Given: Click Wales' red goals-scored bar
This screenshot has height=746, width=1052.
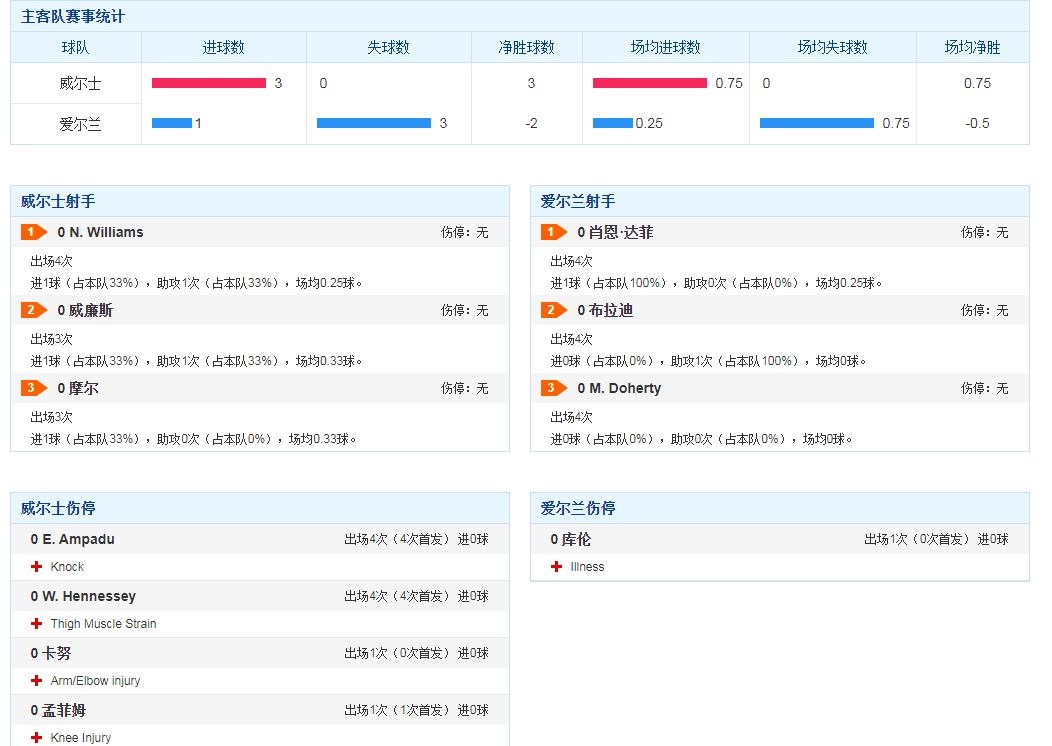Looking at the screenshot, I should 209,83.
